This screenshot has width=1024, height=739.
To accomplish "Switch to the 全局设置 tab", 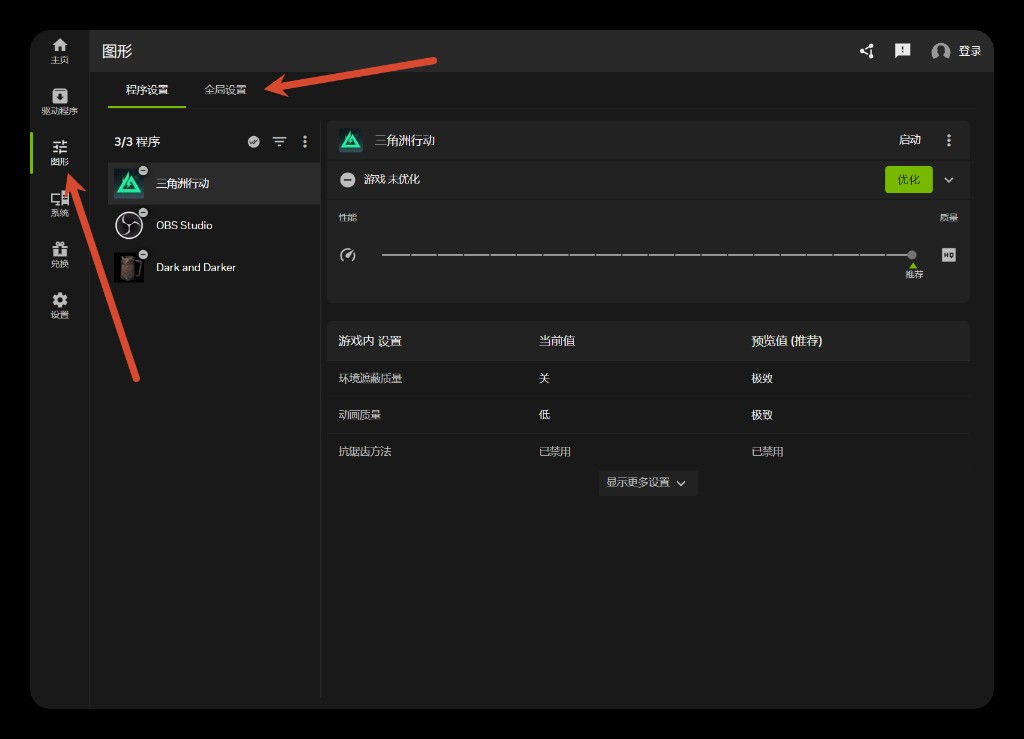I will click(x=225, y=89).
